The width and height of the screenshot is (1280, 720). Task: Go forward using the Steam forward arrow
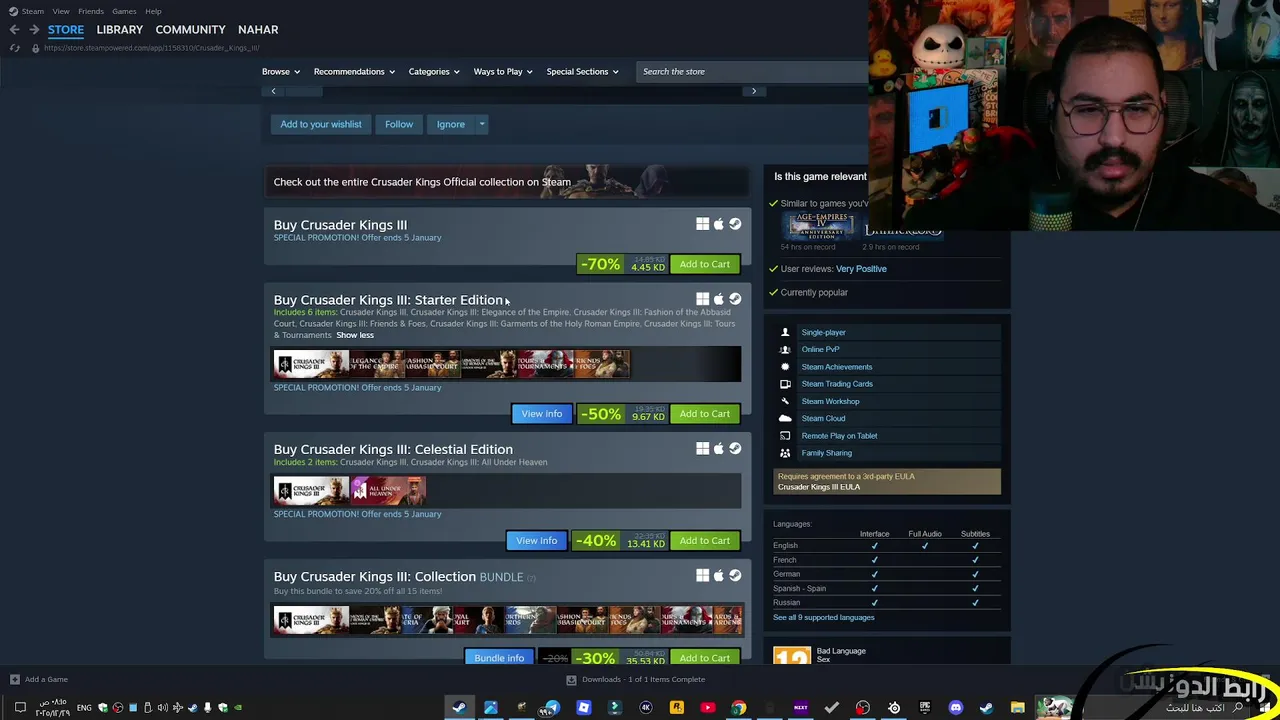pos(34,30)
